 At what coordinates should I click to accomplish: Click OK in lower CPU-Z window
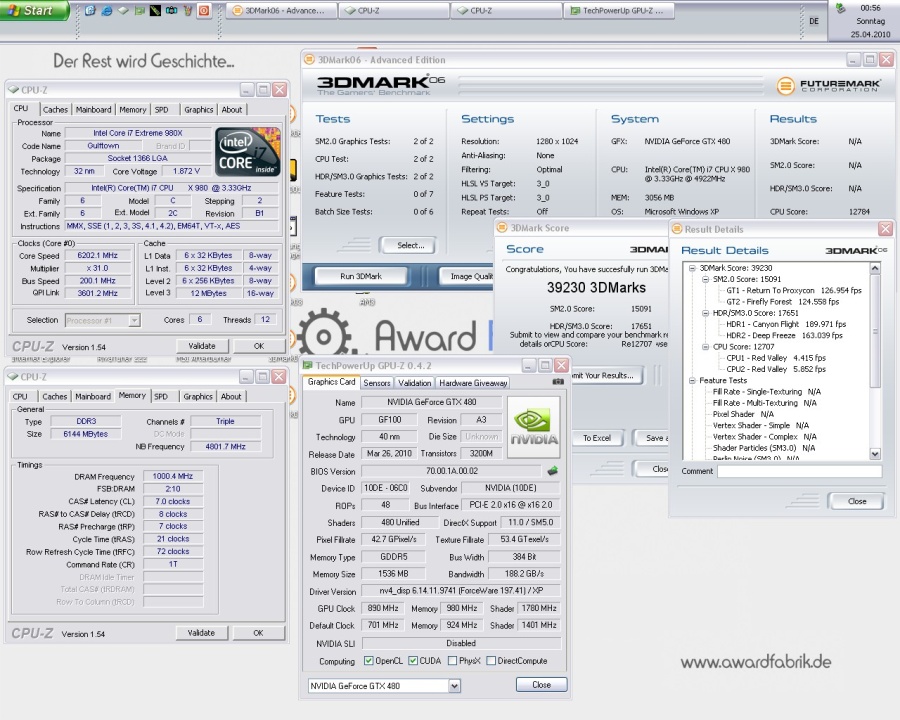(x=258, y=633)
